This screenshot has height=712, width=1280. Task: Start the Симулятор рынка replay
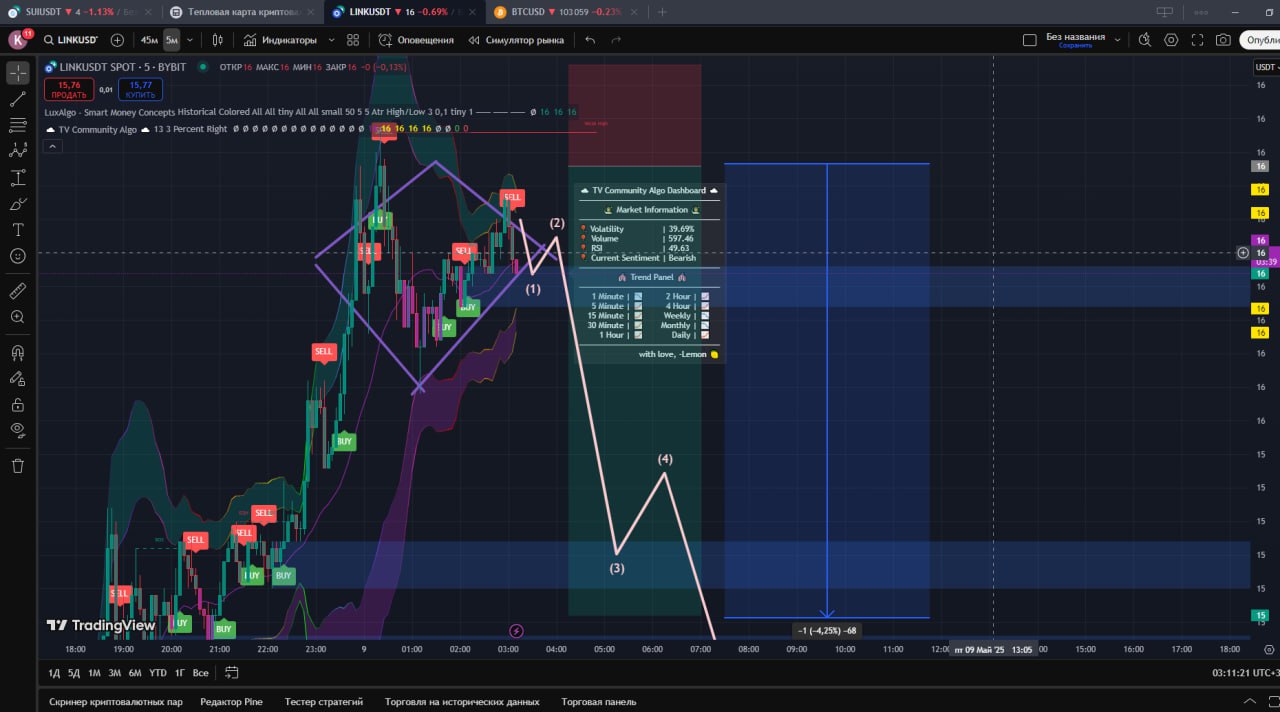pyautogui.click(x=515, y=40)
